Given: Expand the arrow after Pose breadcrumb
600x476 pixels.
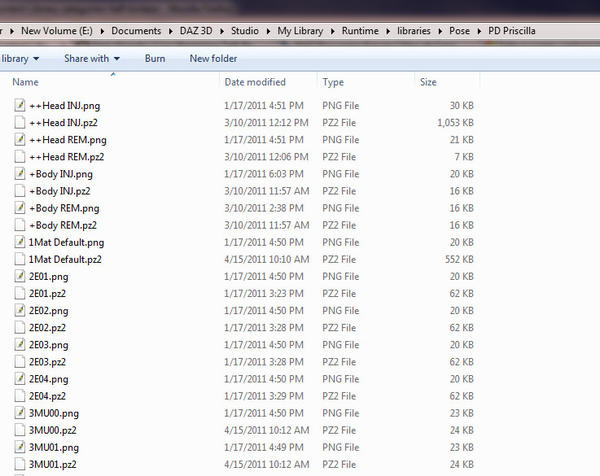Looking at the screenshot, I should [479, 31].
